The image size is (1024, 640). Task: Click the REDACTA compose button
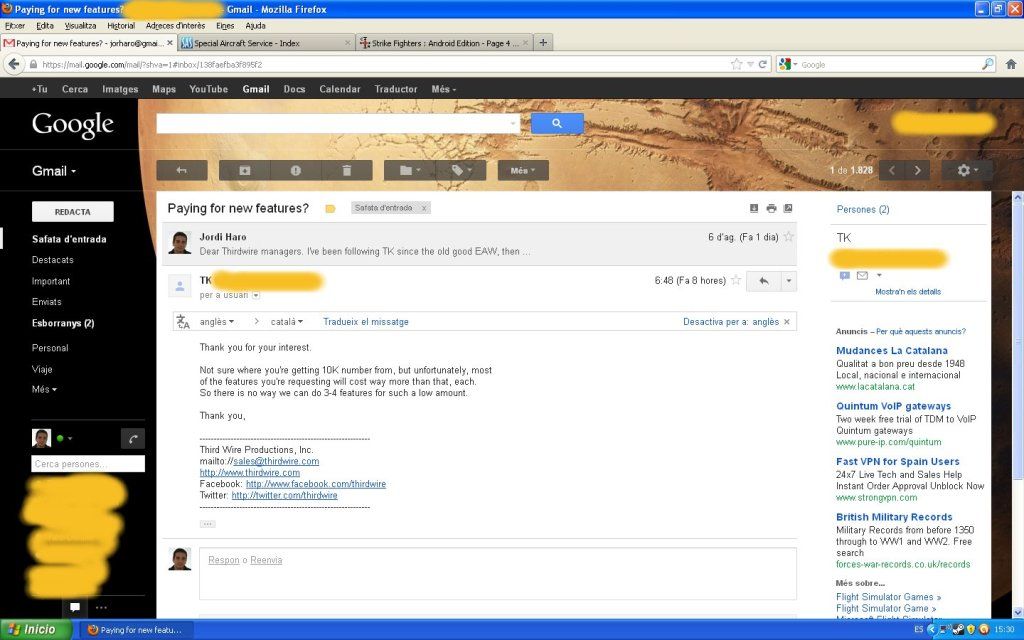point(72,212)
